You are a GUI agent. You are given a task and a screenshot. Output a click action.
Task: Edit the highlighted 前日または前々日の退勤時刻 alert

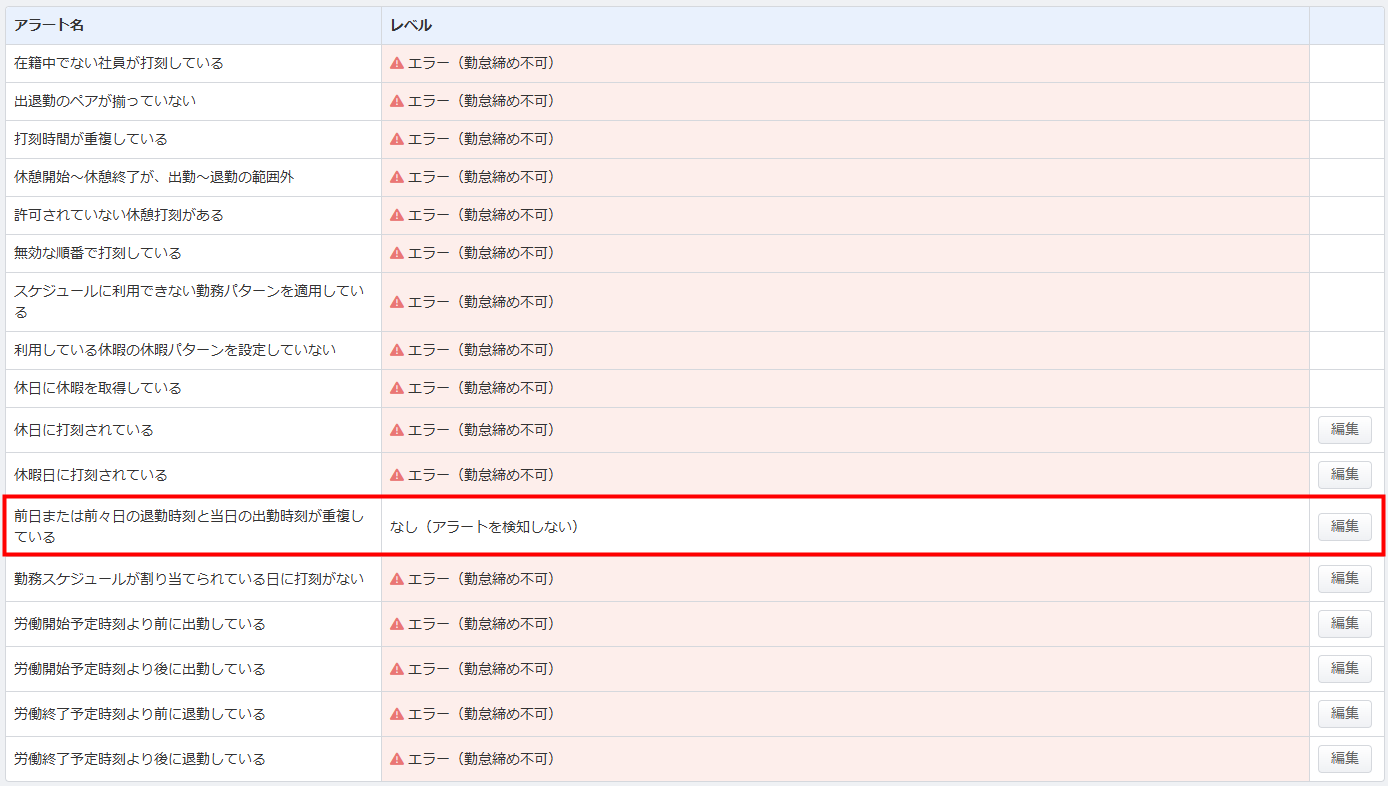tap(1344, 526)
